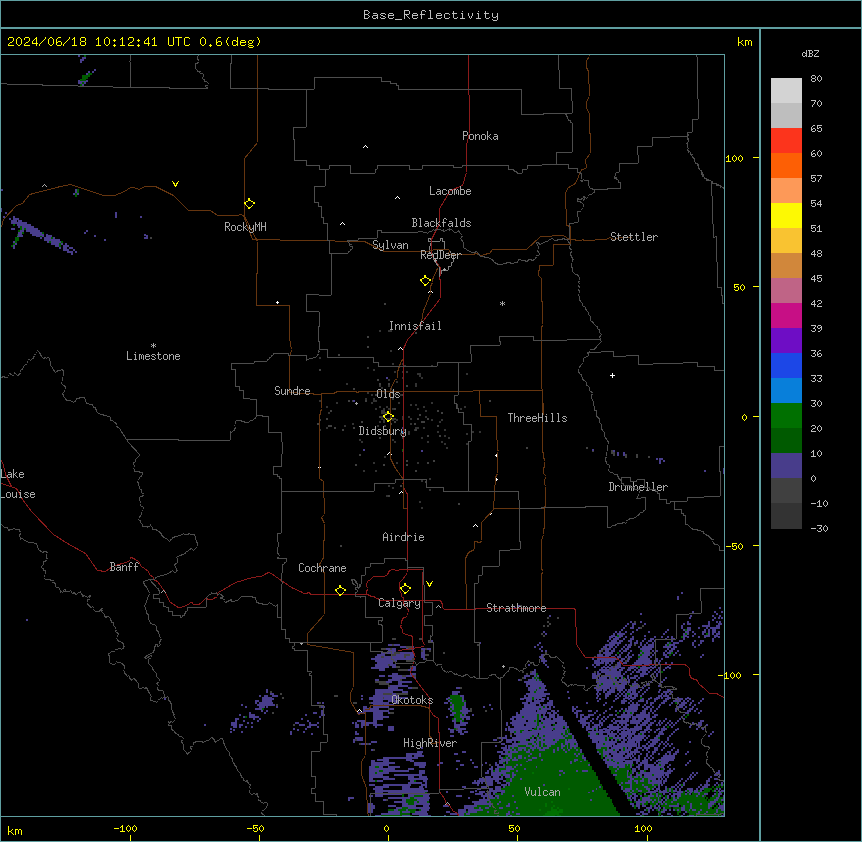Click the dBZ legend heading
The height and width of the screenshot is (842, 862).
tap(810, 53)
